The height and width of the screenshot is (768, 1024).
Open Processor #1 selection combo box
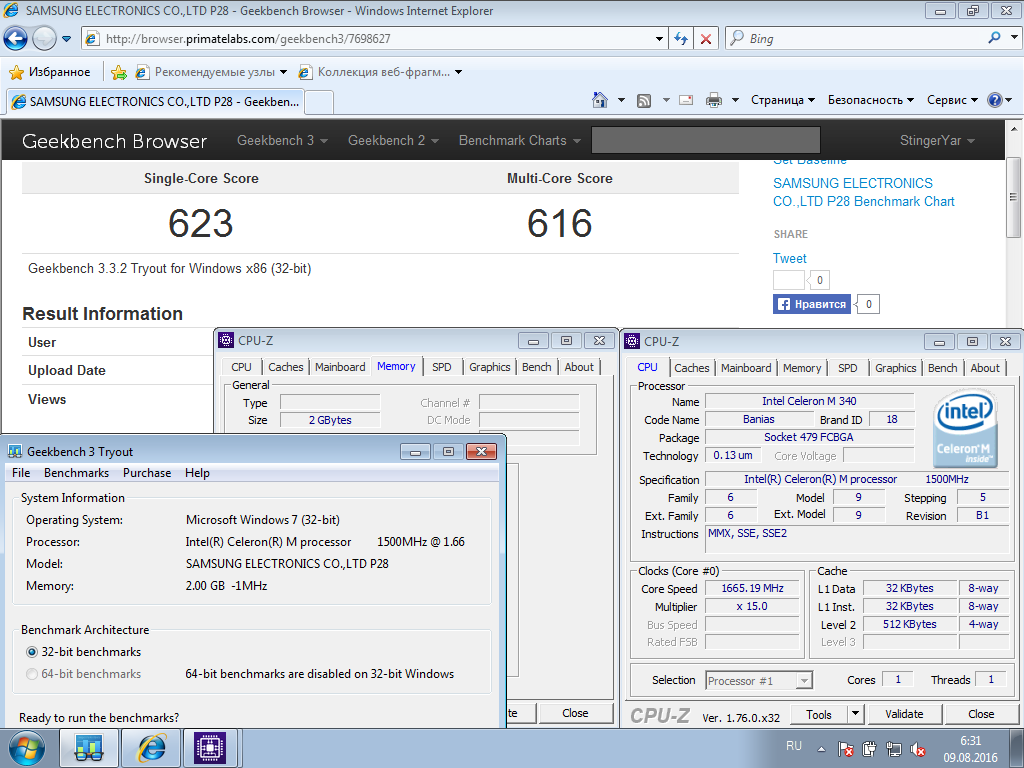click(x=759, y=680)
